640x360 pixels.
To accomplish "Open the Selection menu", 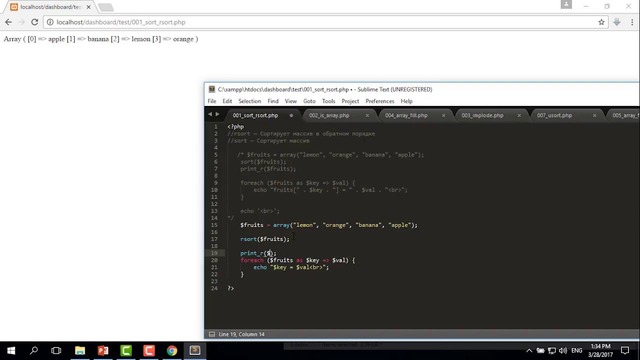I will pyautogui.click(x=249, y=101).
